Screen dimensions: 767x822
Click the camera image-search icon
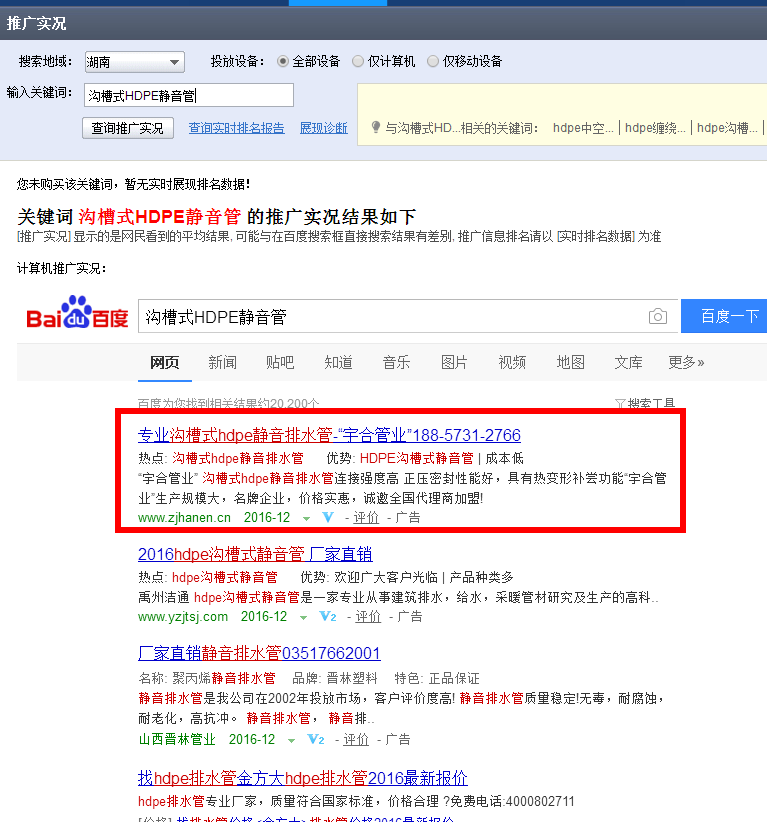point(657,316)
